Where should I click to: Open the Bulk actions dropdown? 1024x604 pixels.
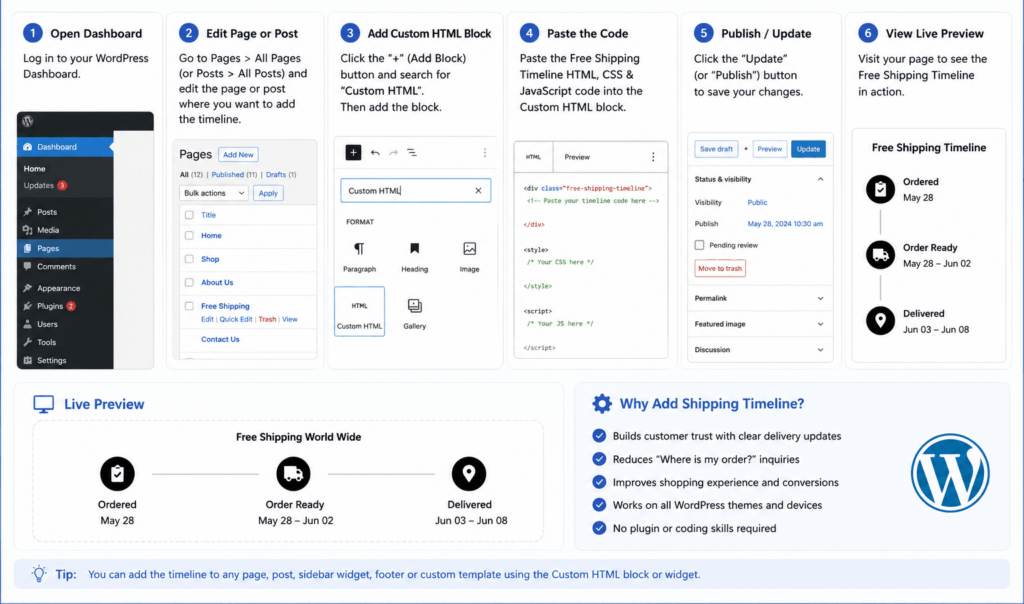214,193
